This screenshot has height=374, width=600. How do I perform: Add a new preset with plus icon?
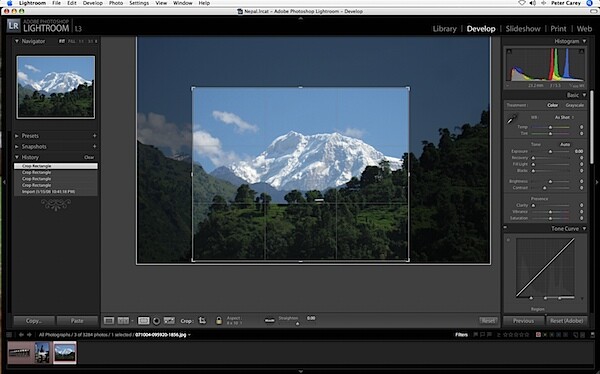click(95, 136)
